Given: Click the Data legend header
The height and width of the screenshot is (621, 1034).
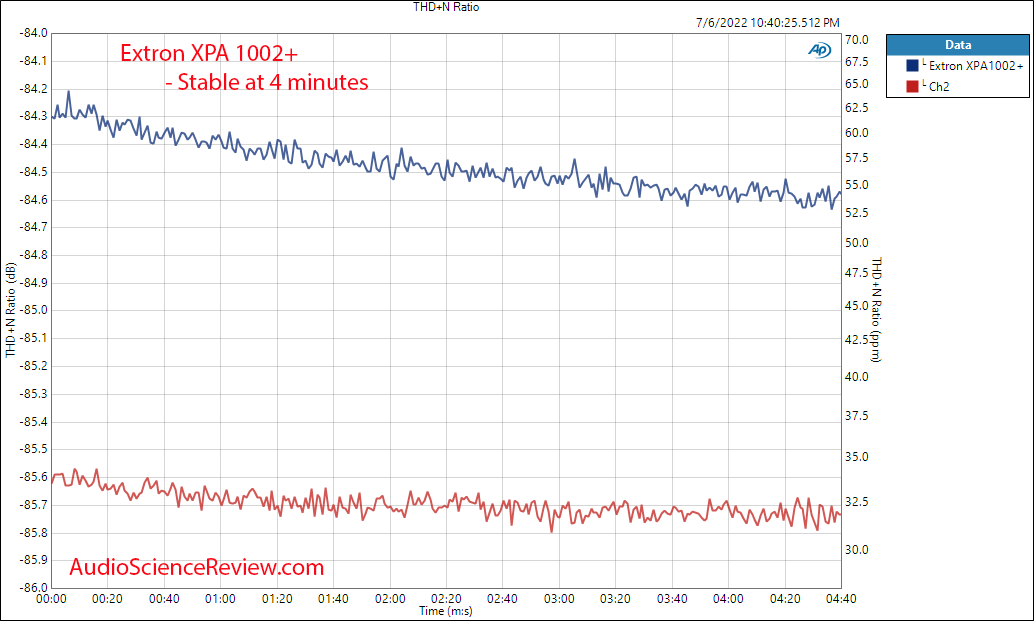Looking at the screenshot, I should pyautogui.click(x=958, y=45).
